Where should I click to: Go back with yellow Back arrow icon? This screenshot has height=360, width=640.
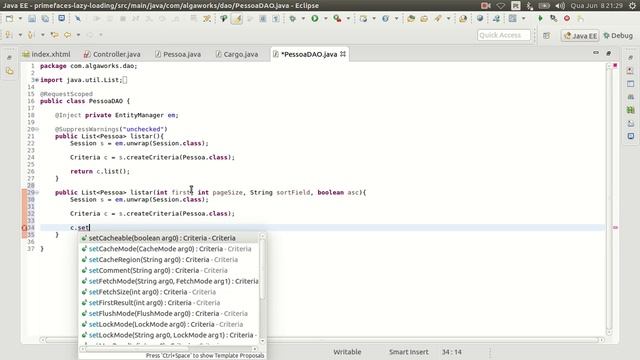pos(67,35)
